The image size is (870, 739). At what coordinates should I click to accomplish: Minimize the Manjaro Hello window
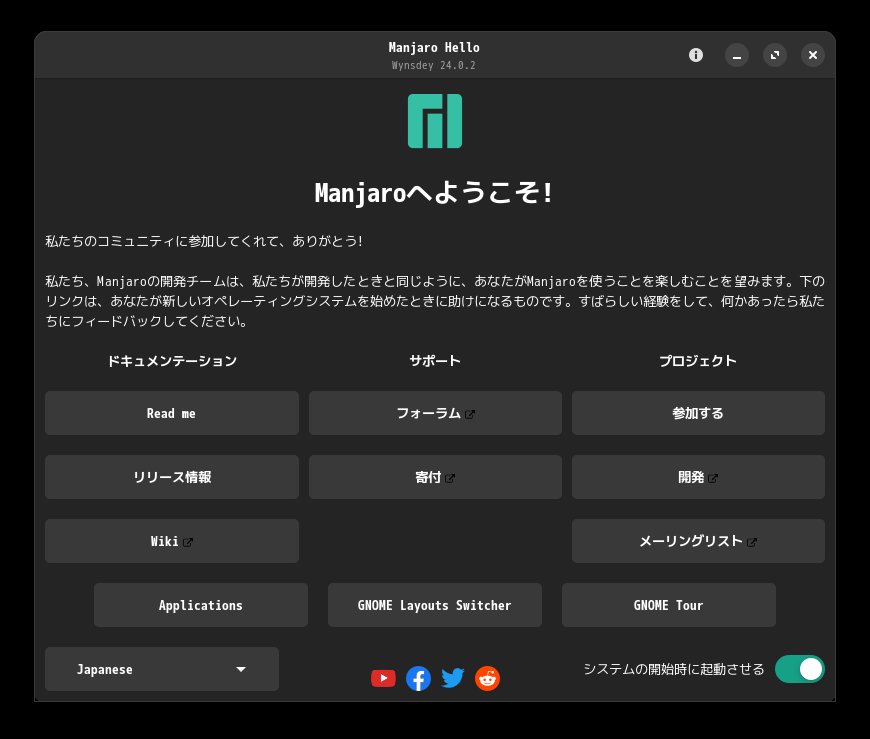coord(737,55)
